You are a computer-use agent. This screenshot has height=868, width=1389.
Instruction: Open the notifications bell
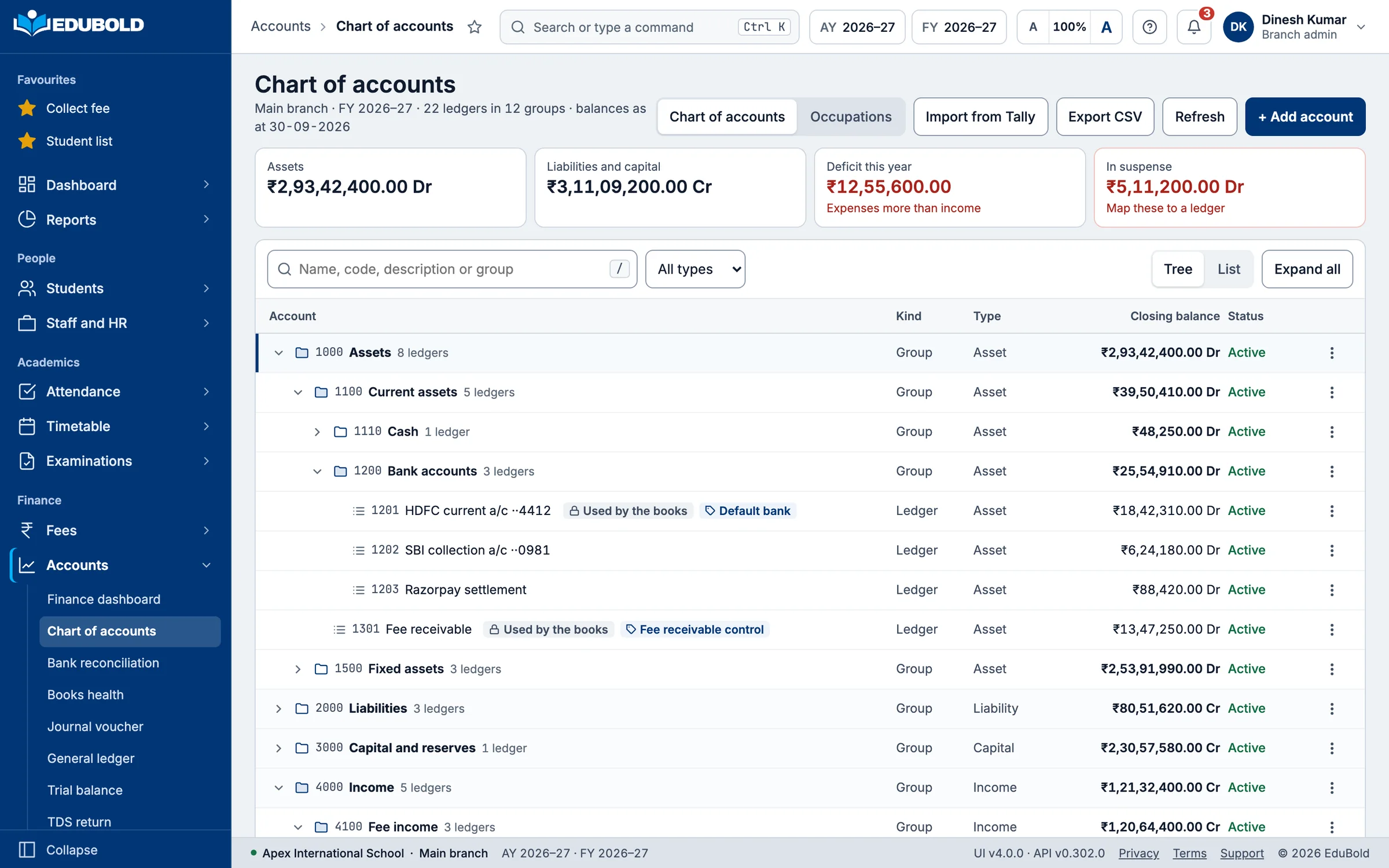pyautogui.click(x=1193, y=27)
